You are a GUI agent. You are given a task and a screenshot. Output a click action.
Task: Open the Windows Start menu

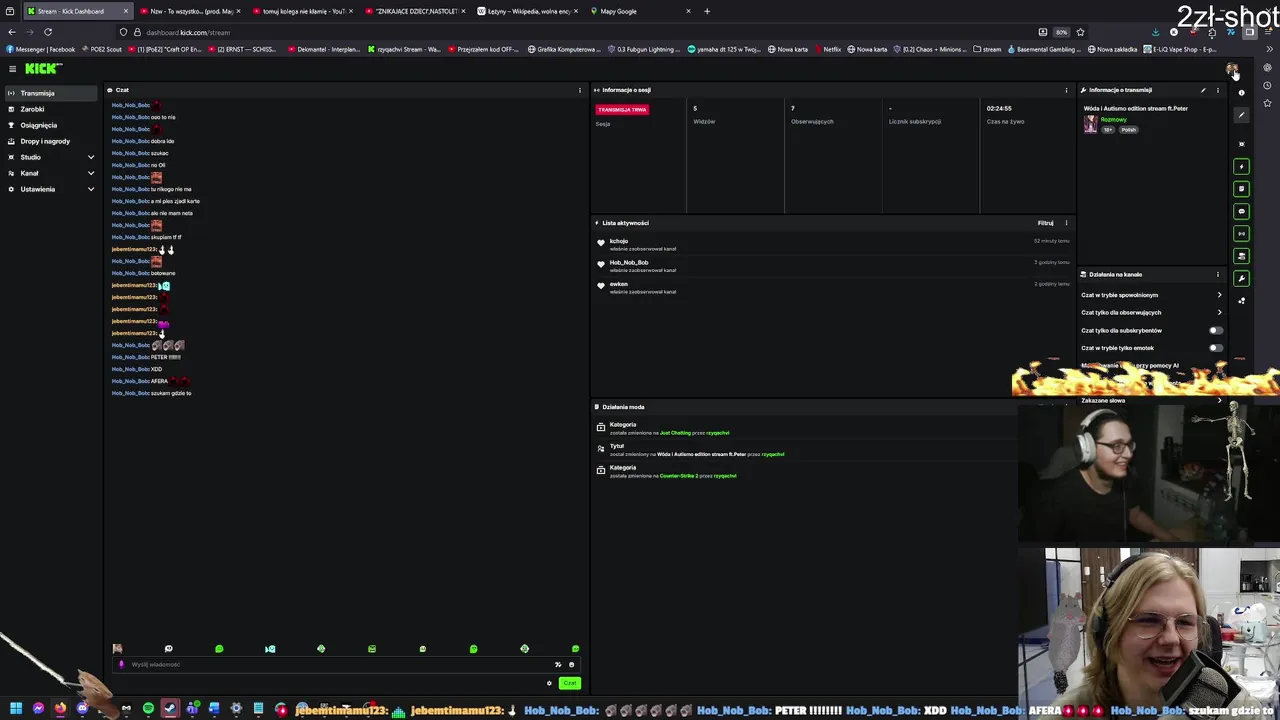(16, 709)
